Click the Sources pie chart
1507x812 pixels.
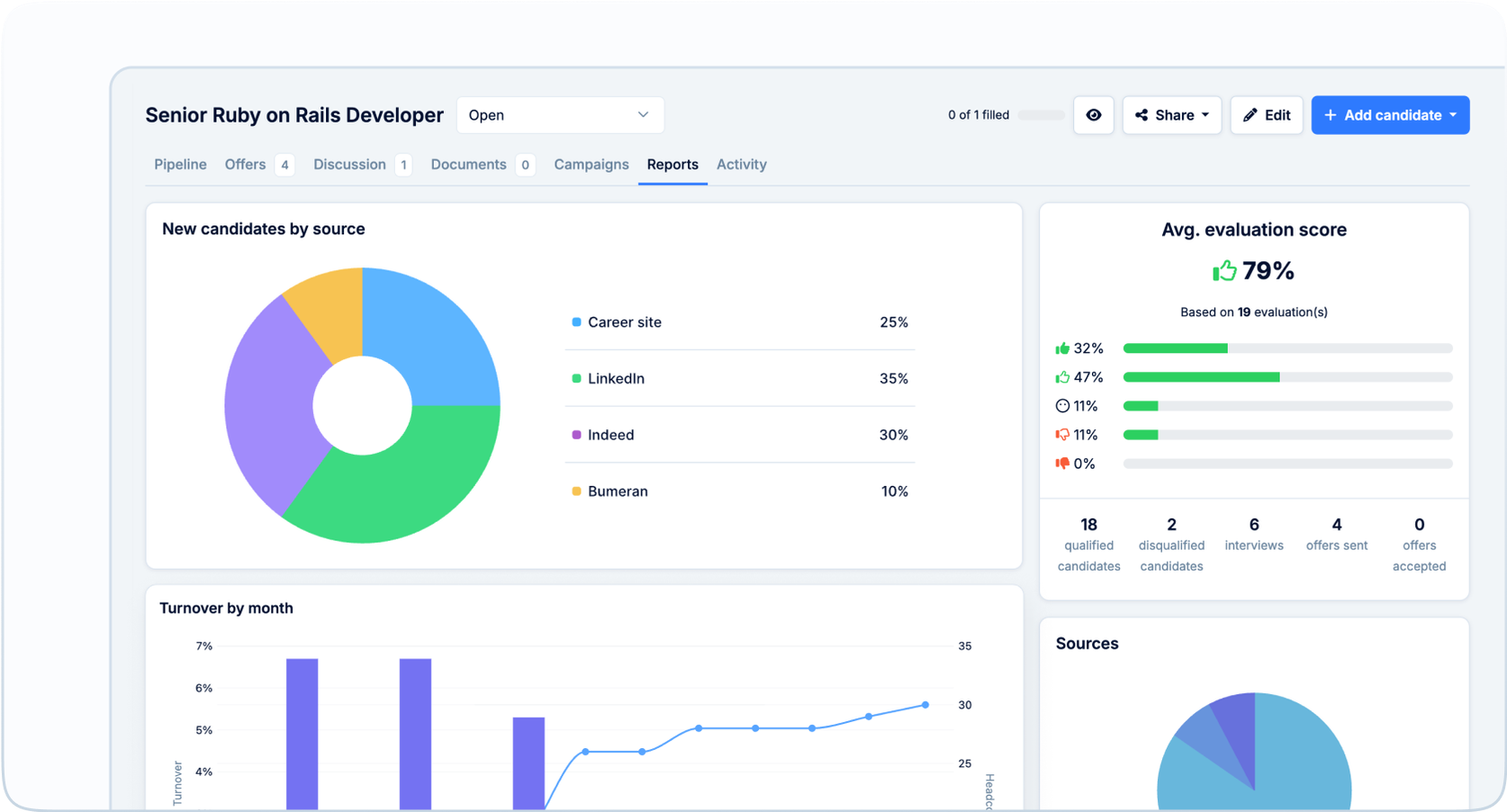tap(1254, 752)
